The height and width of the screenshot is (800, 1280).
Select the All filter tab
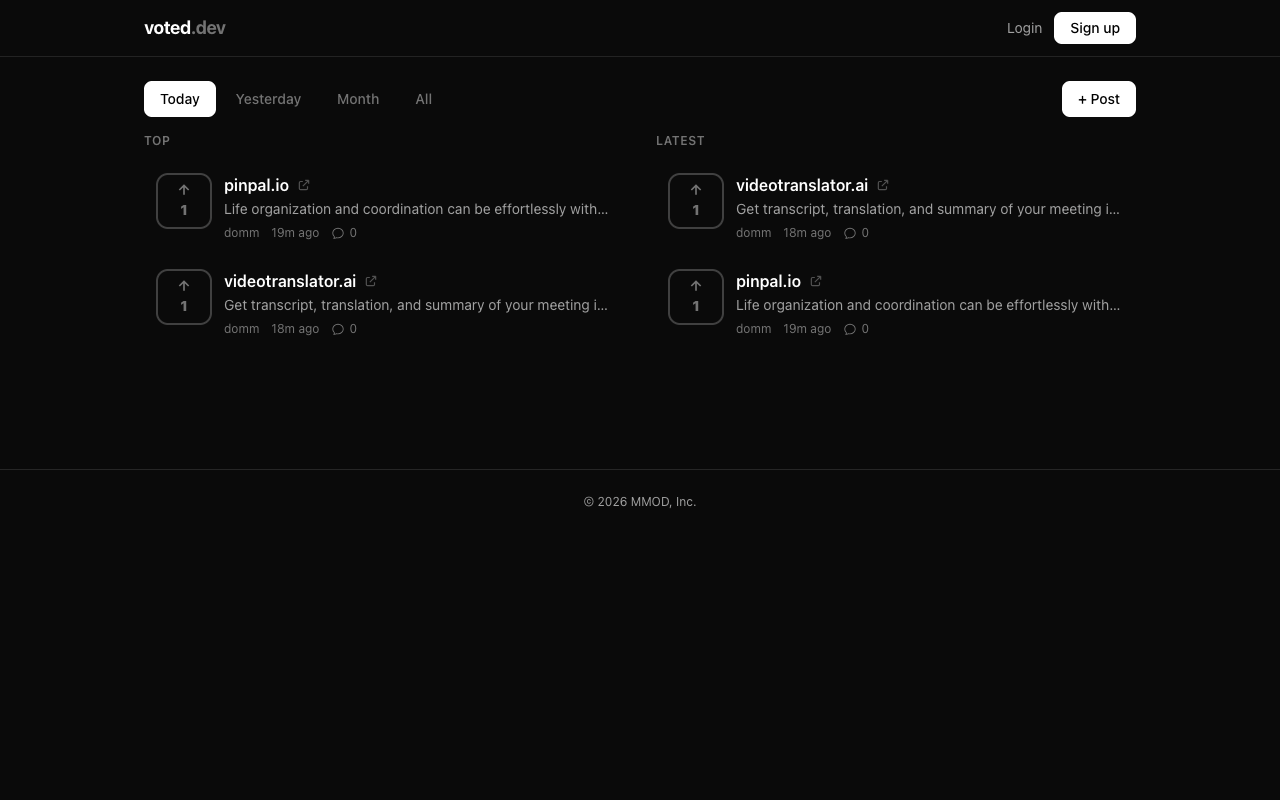(x=423, y=99)
